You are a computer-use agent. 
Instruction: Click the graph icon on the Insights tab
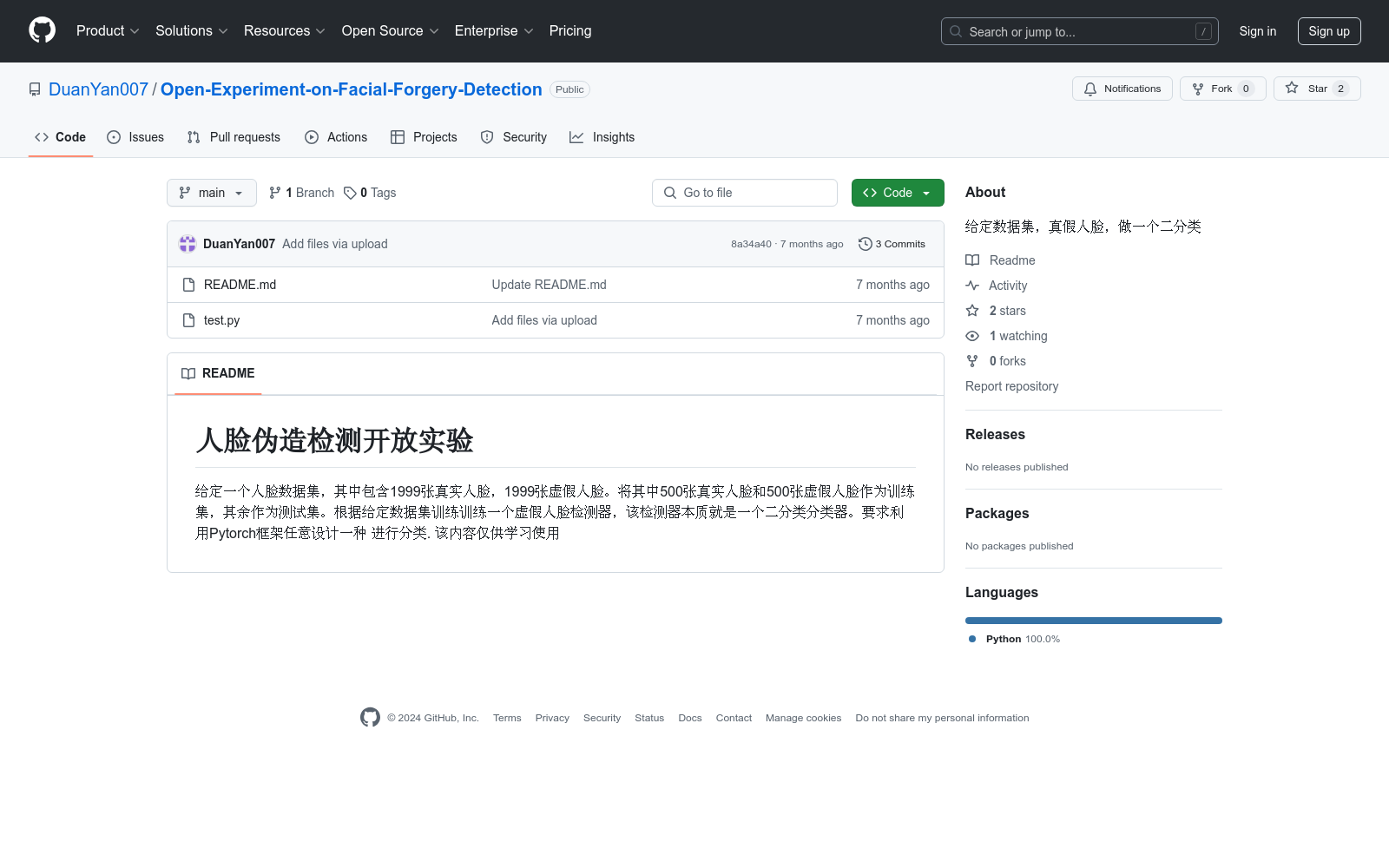click(576, 137)
